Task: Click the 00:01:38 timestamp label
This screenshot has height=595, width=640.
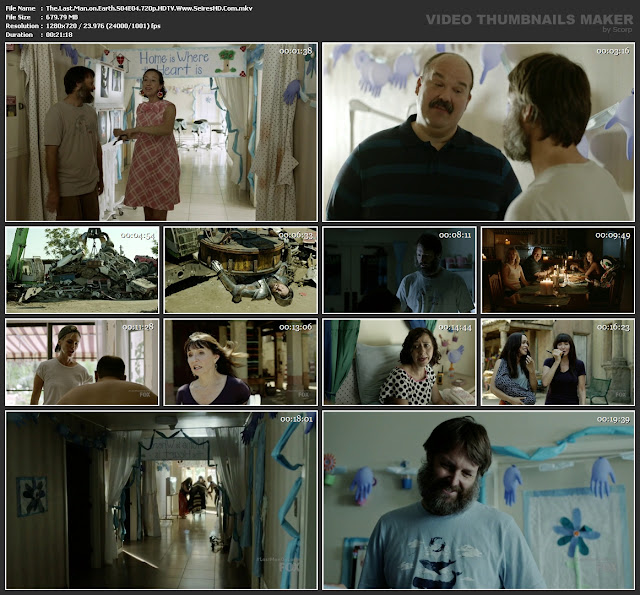Action: tap(296, 51)
